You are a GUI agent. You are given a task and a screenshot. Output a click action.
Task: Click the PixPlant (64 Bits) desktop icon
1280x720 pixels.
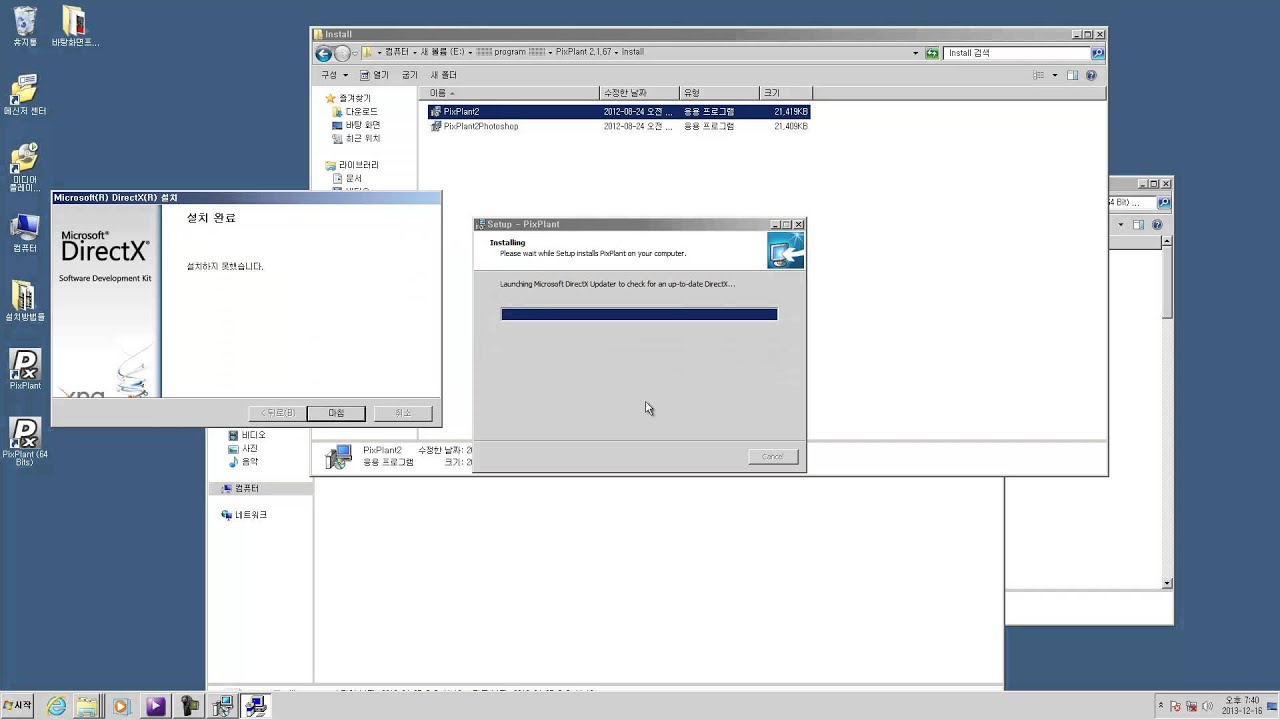pyautogui.click(x=25, y=442)
